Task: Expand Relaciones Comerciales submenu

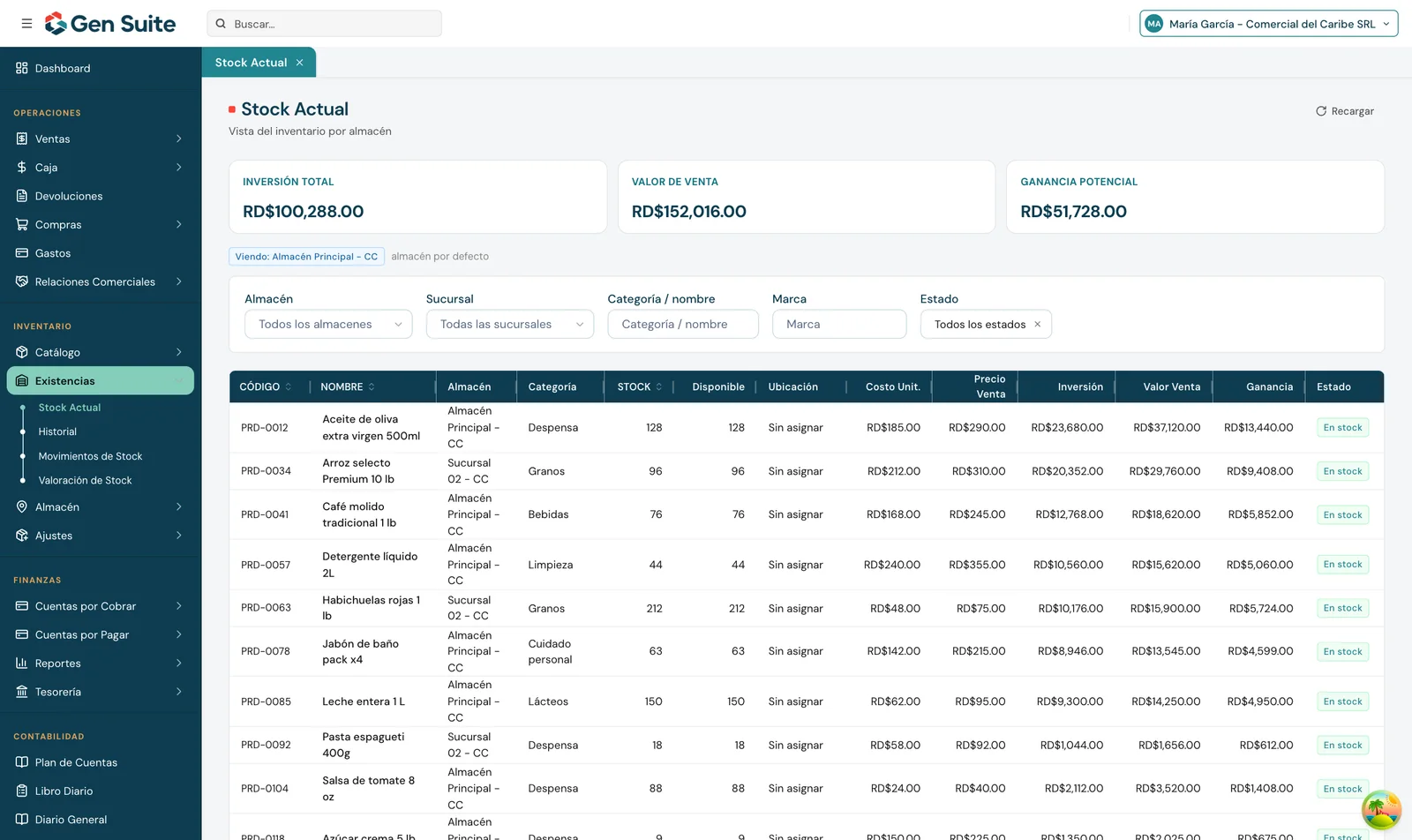Action: tap(179, 281)
